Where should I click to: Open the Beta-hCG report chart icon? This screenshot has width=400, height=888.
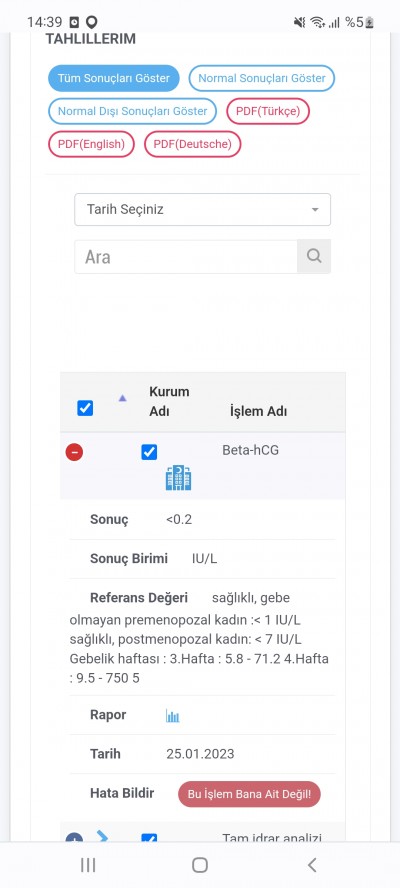(173, 716)
